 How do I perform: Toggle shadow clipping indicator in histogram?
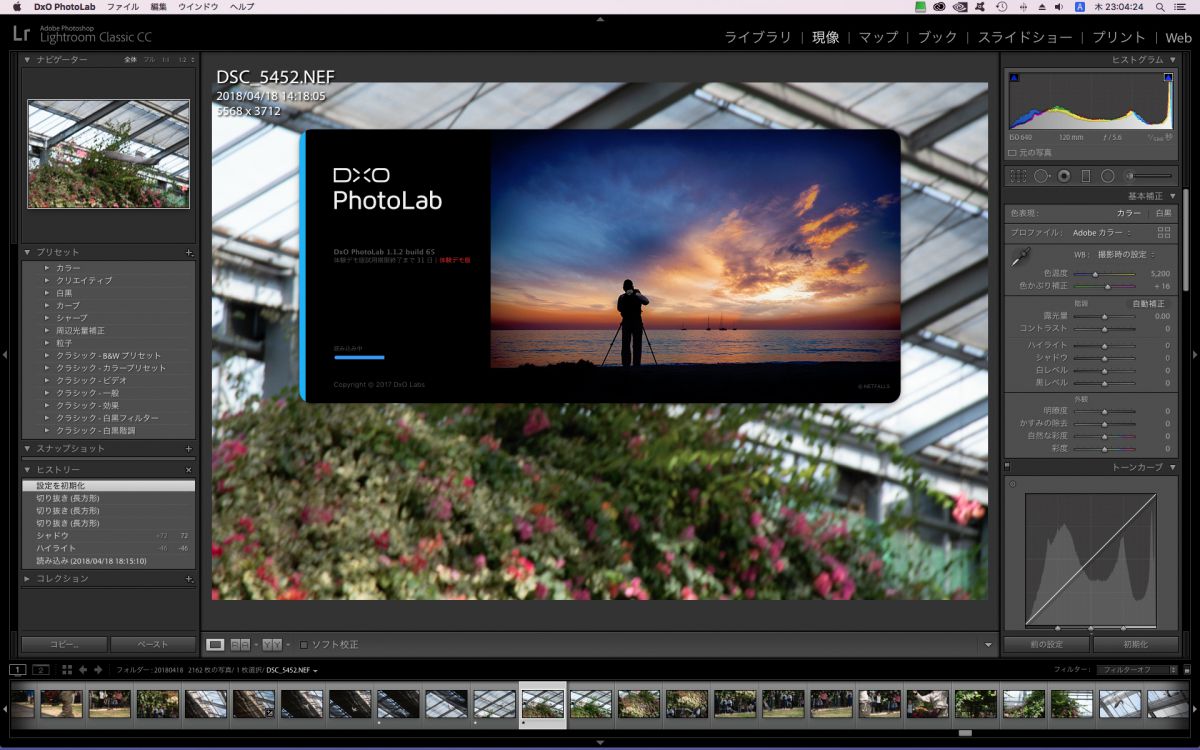[1014, 77]
